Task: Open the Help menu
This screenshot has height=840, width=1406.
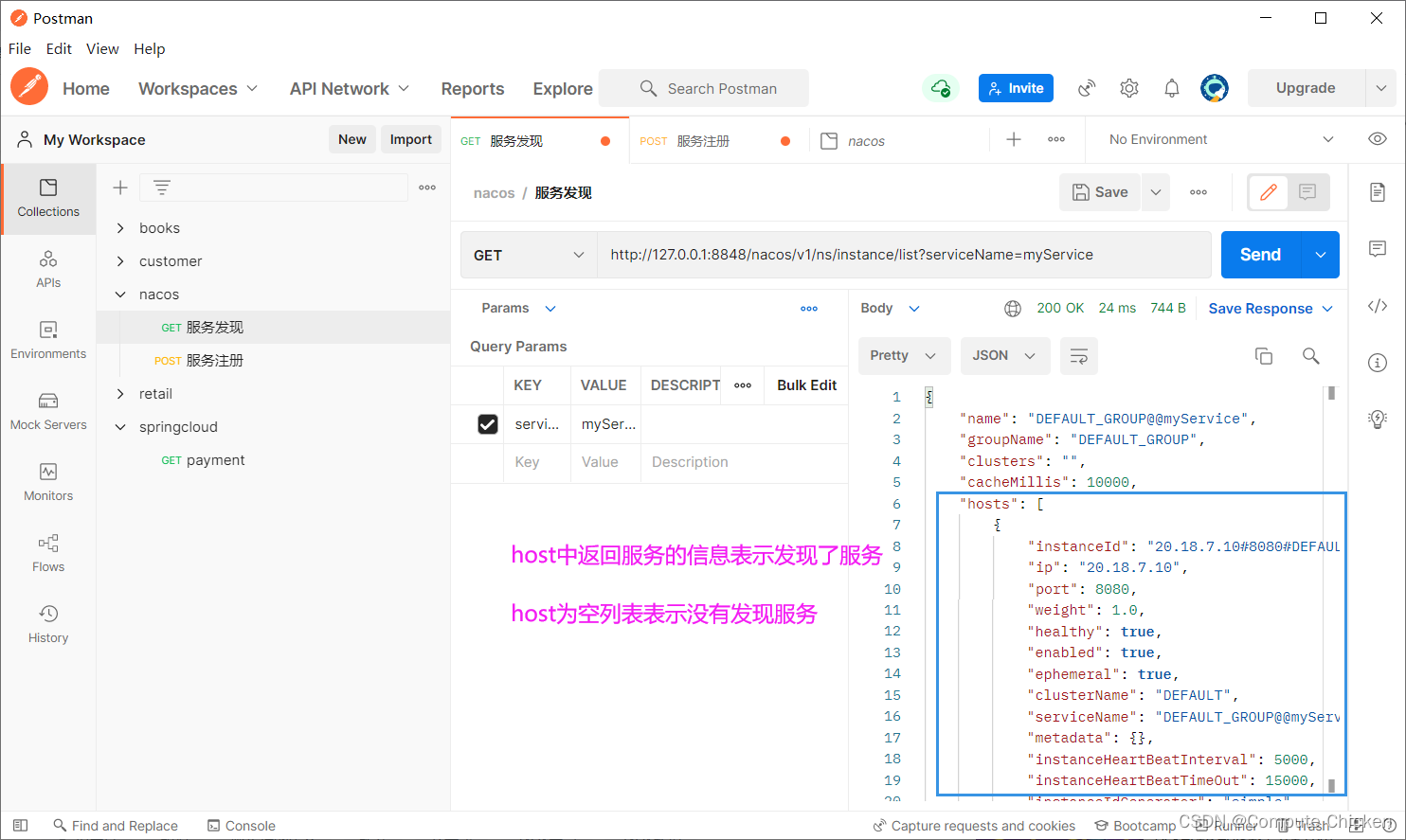Action: pyautogui.click(x=149, y=49)
